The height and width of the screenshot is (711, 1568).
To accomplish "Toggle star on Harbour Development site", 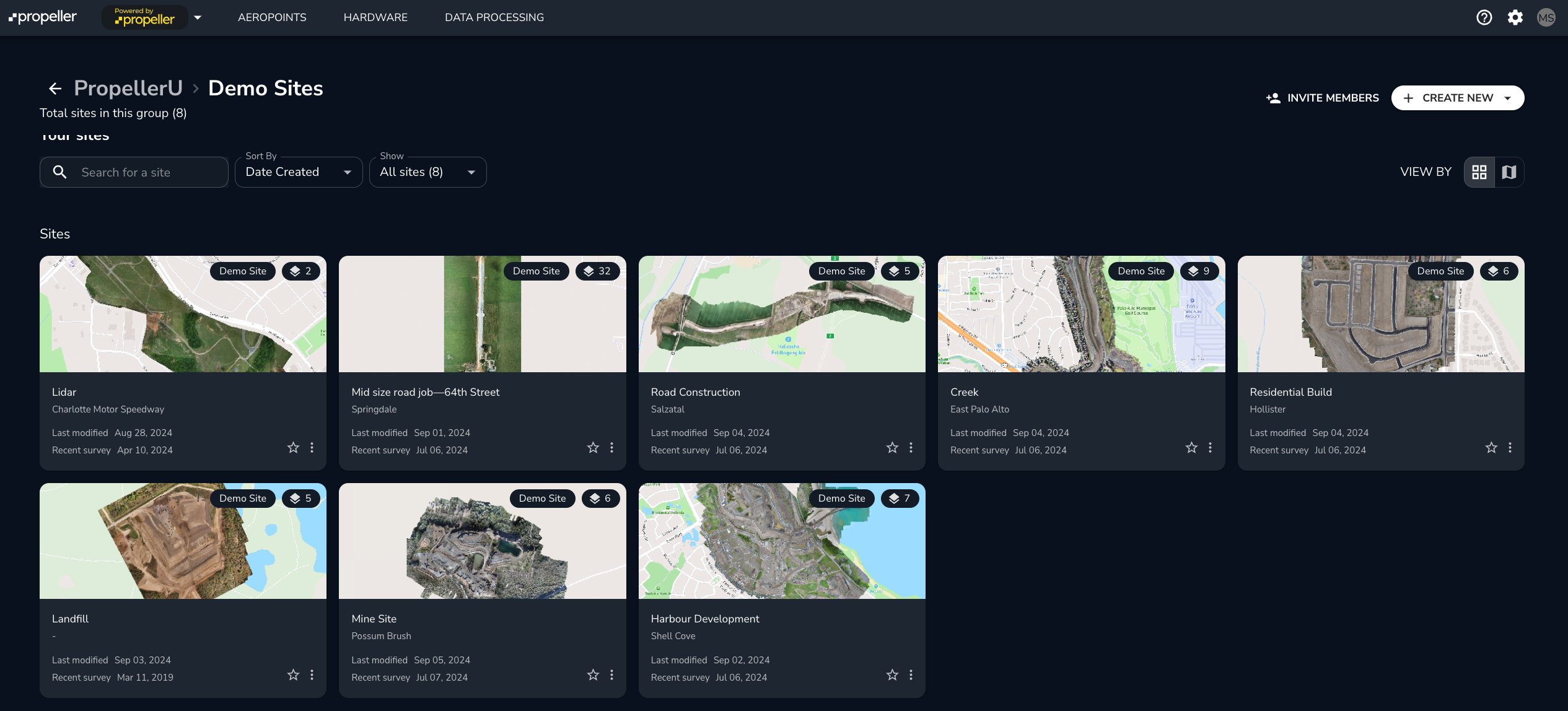I will [x=892, y=674].
